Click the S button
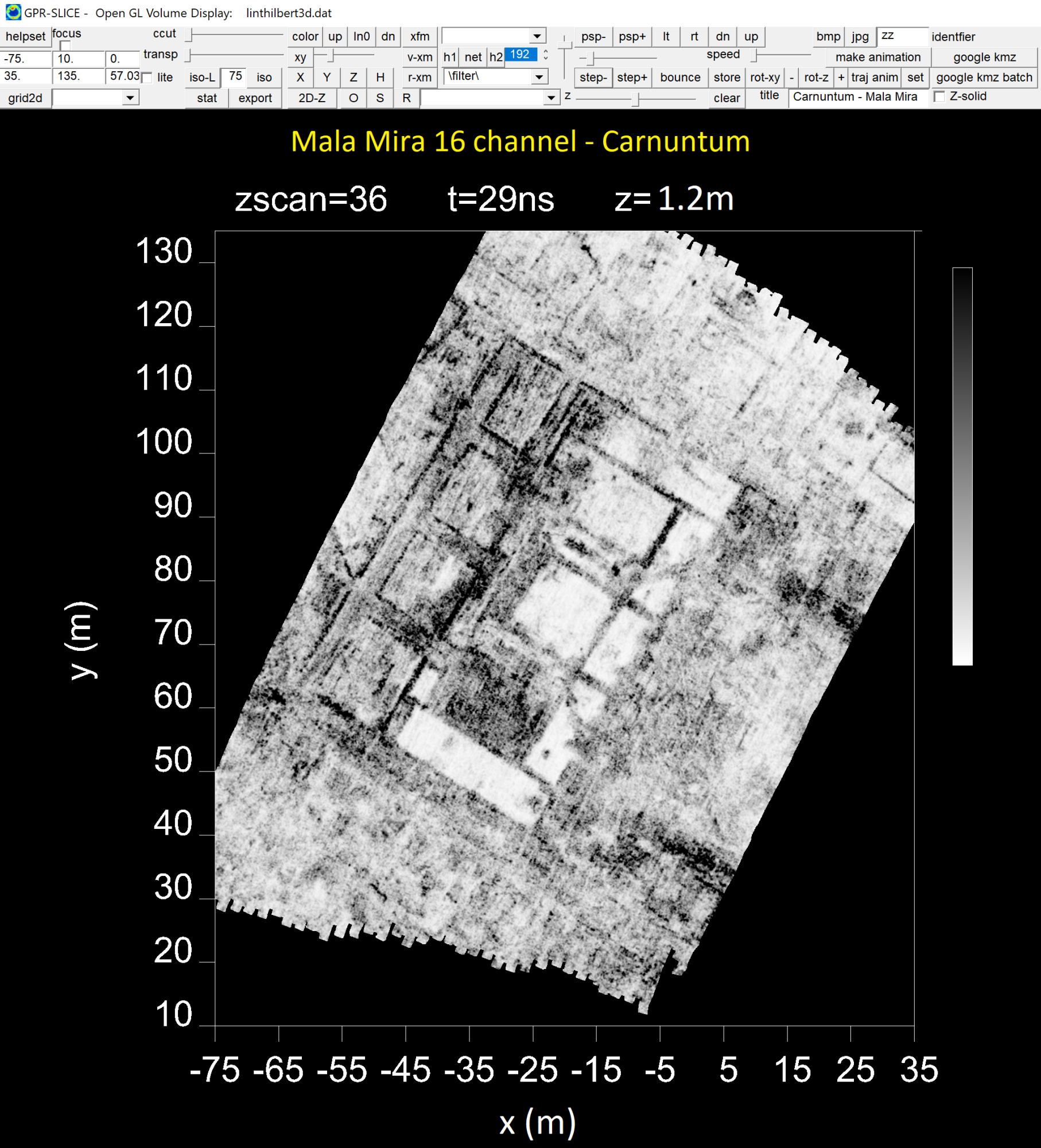 click(380, 98)
